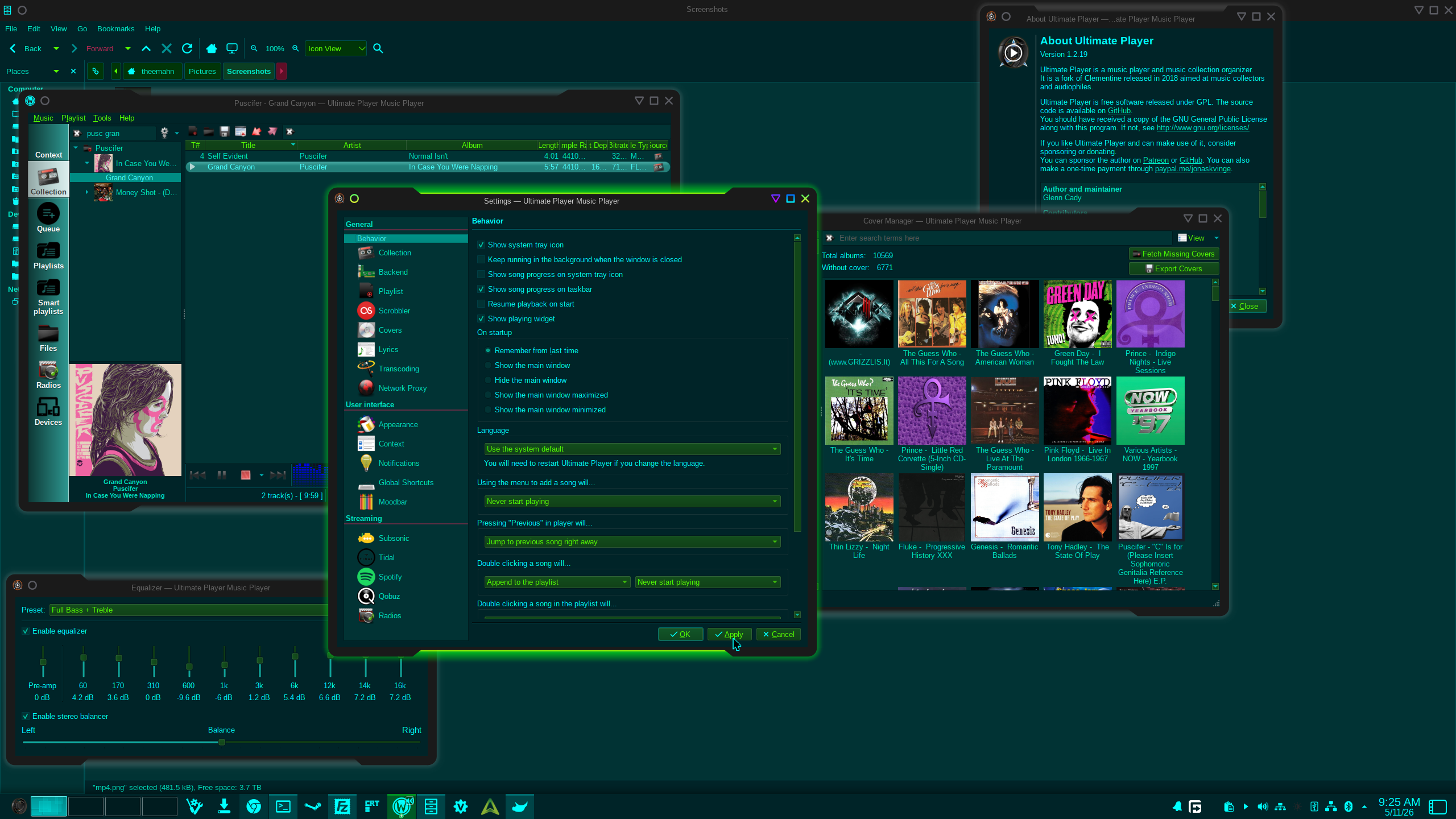
Task: Select Hide the main window radio option
Action: (x=488, y=380)
